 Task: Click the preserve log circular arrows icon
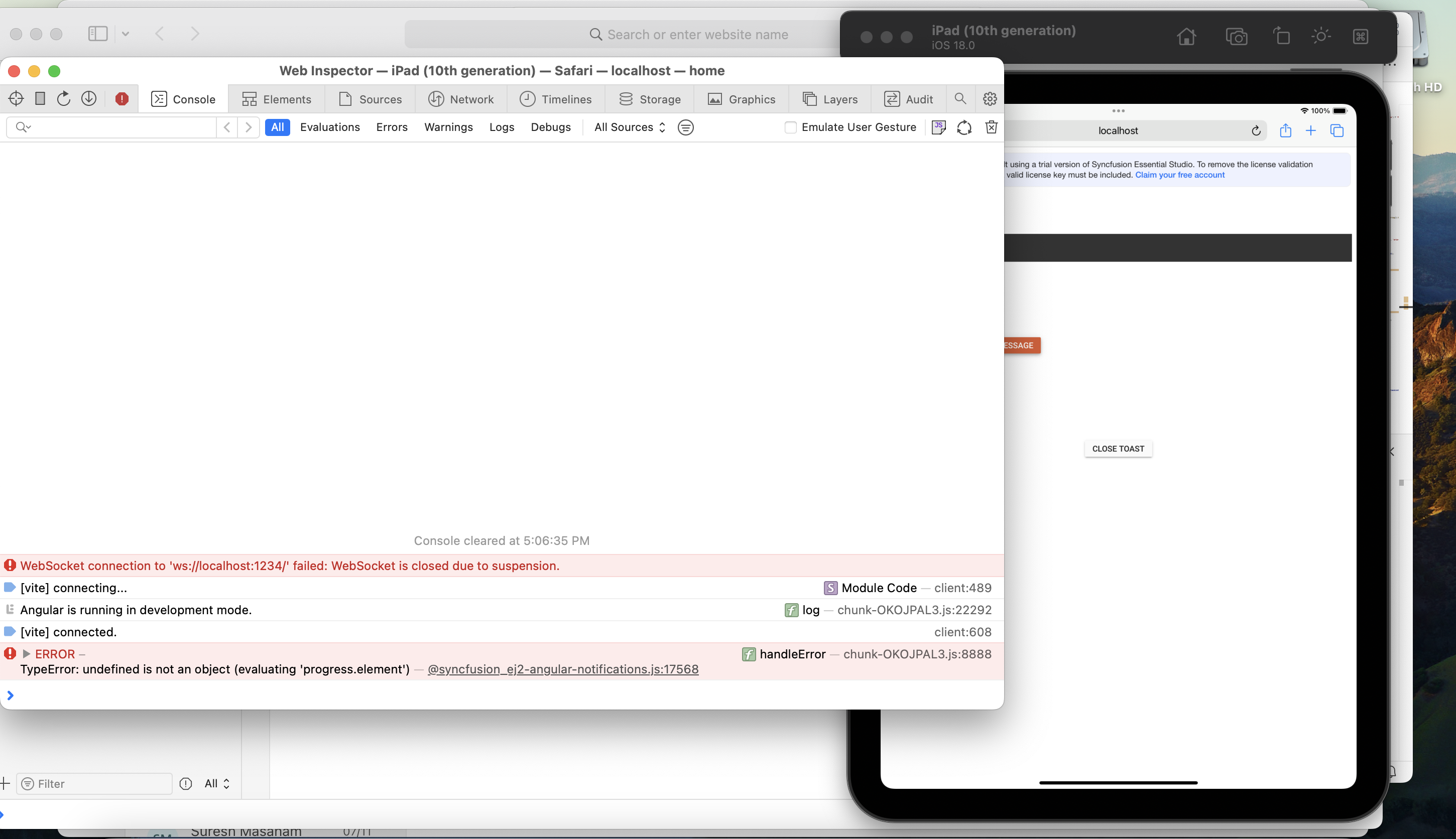(x=964, y=127)
